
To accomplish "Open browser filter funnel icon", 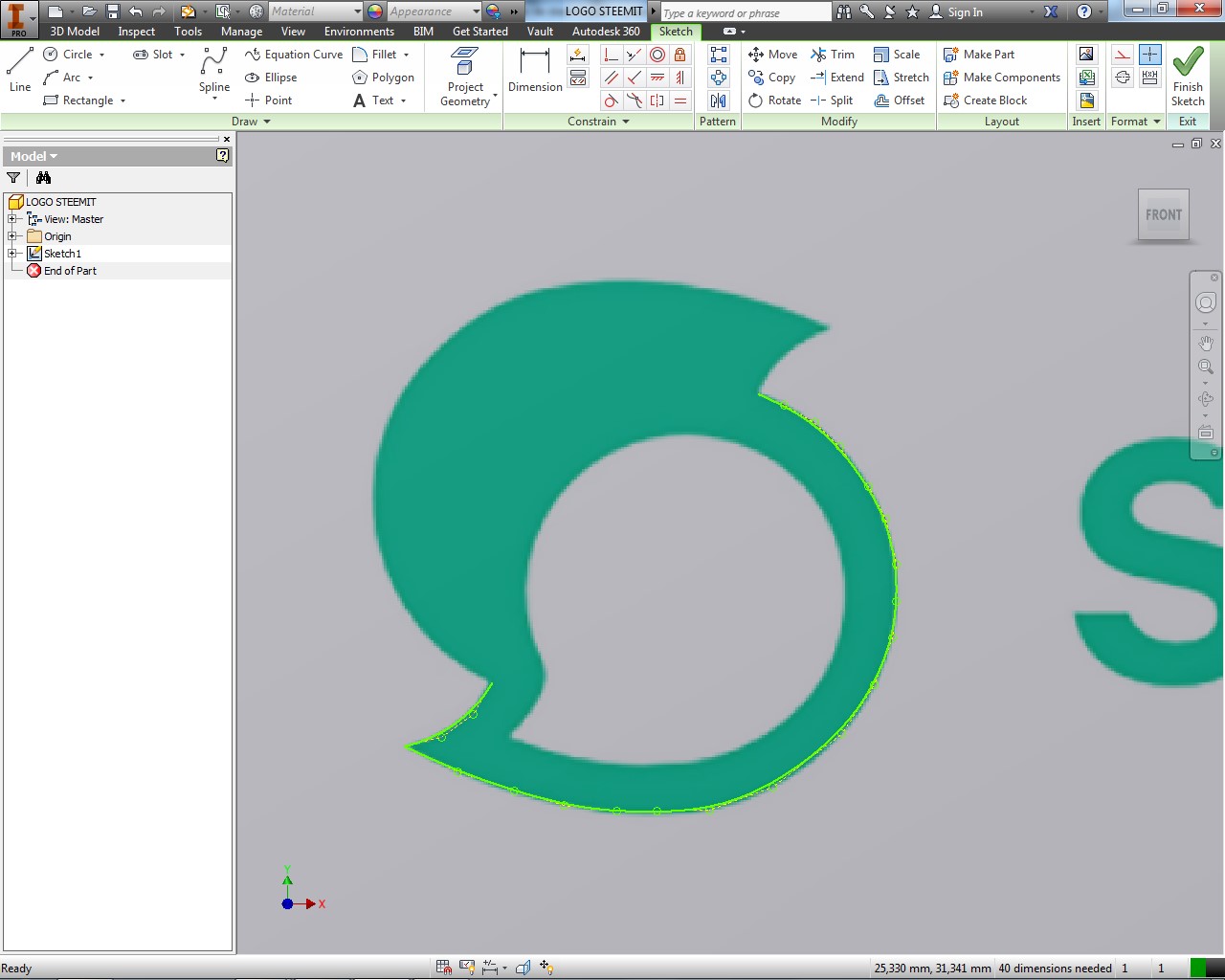I will coord(13,177).
